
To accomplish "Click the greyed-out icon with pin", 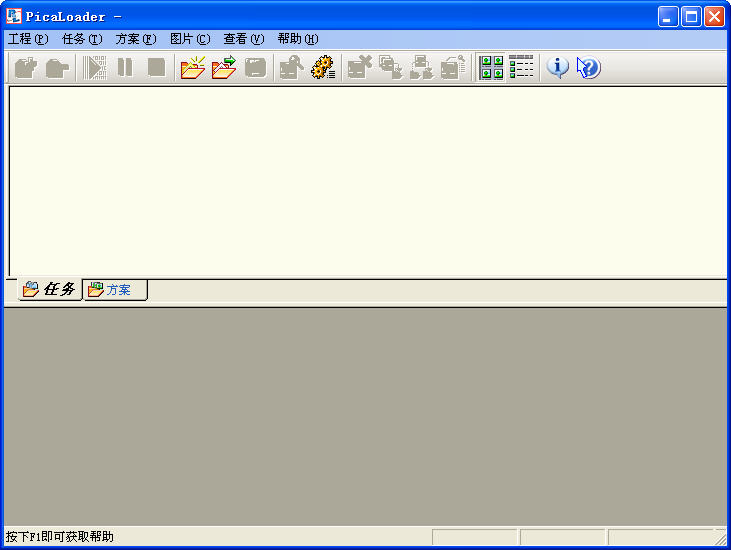I will pyautogui.click(x=453, y=68).
